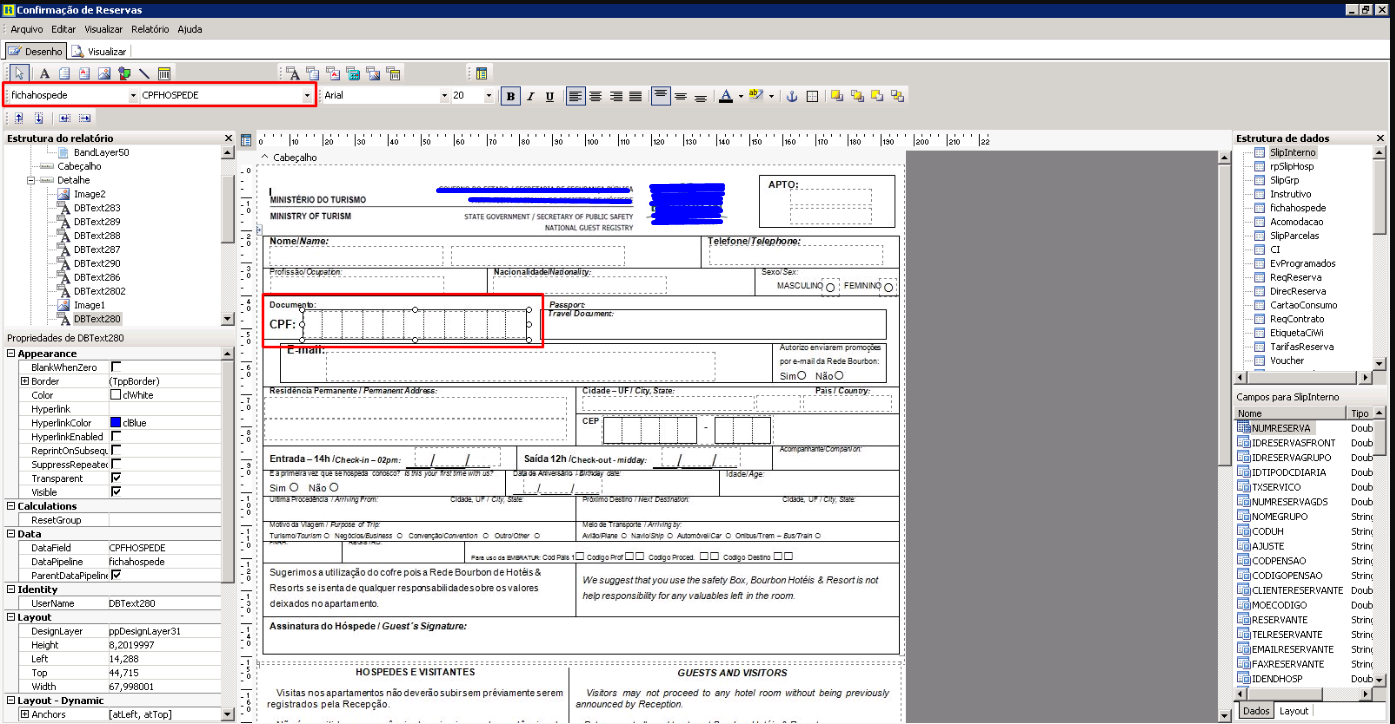Collapse the Cabeçalho band on canvas
The image size is (1395, 724).
pyautogui.click(x=265, y=157)
